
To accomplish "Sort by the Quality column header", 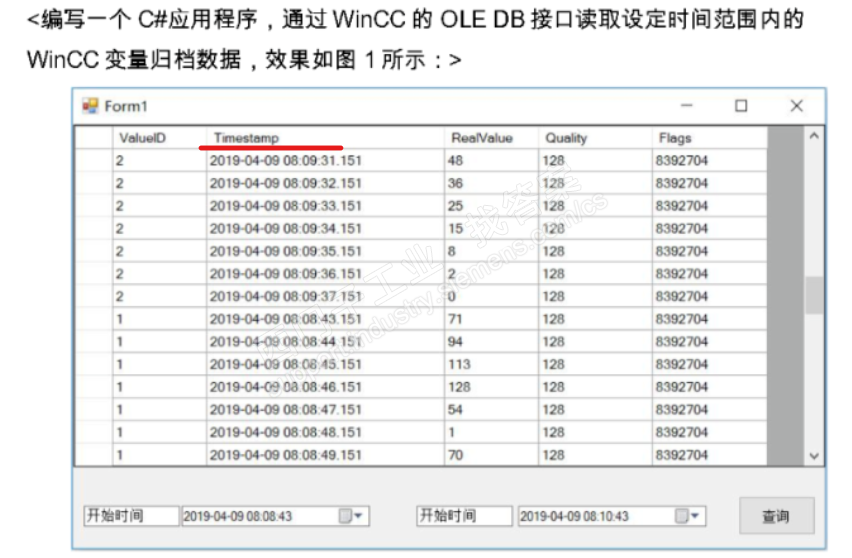I will coord(595,138).
